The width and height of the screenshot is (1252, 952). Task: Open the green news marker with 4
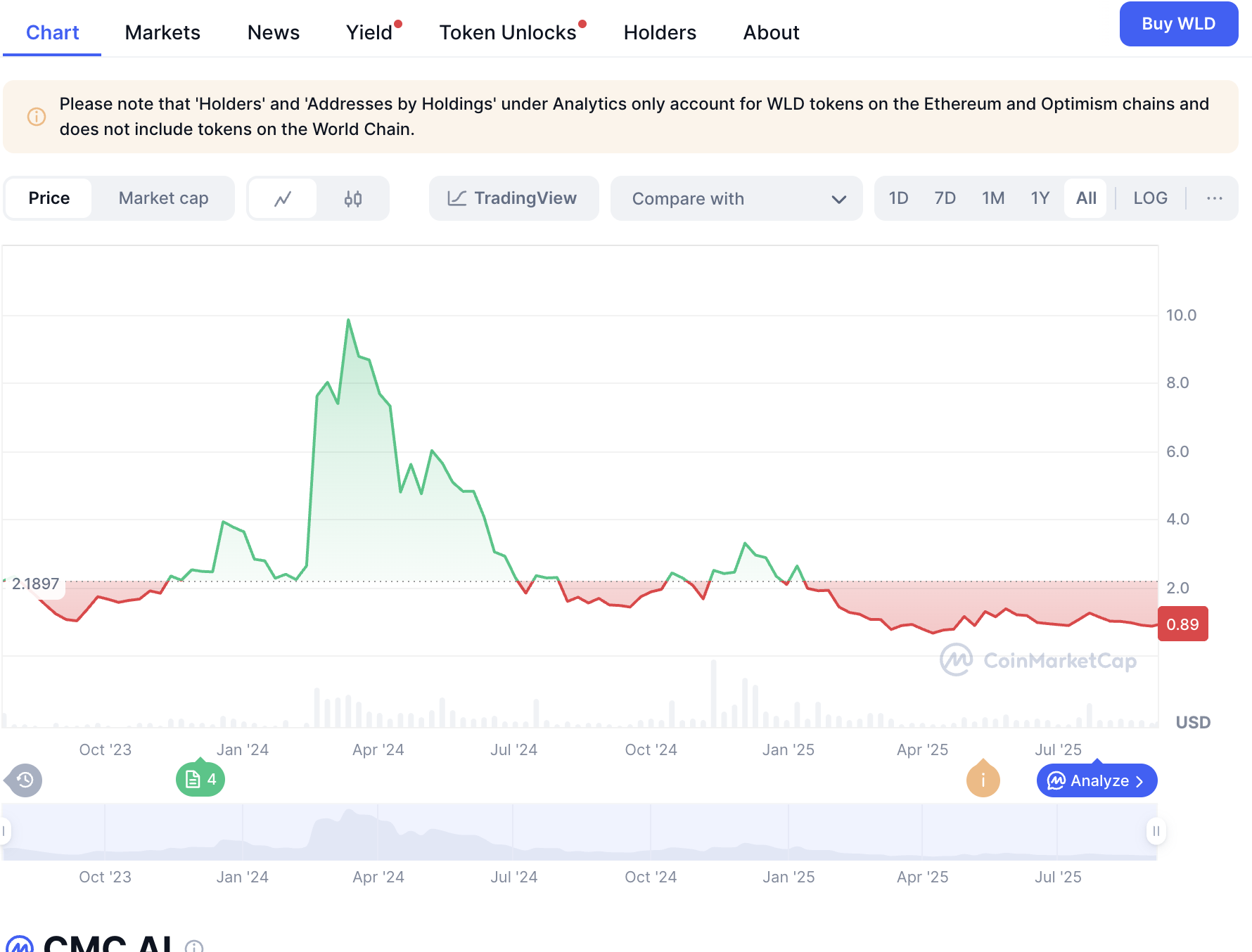click(x=200, y=779)
